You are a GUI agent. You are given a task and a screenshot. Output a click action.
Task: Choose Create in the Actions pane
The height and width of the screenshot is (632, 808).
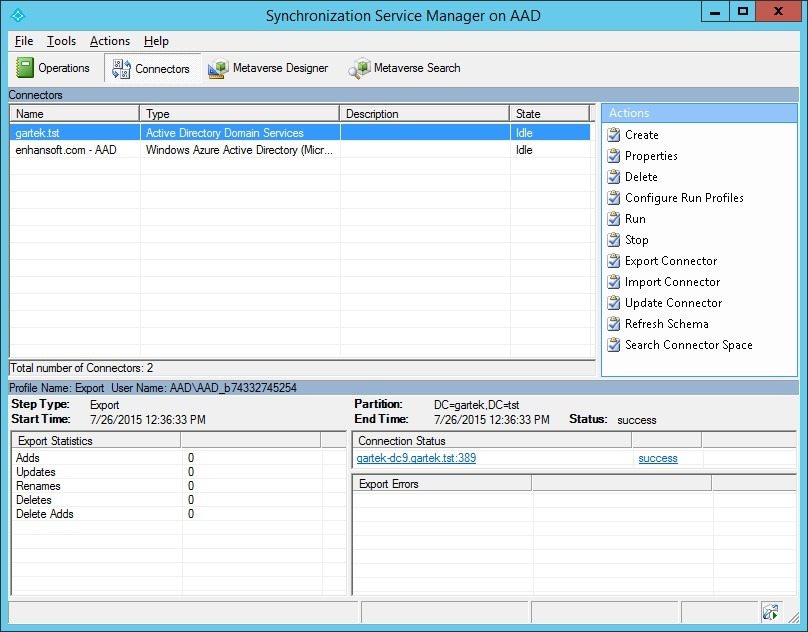pyautogui.click(x=642, y=135)
